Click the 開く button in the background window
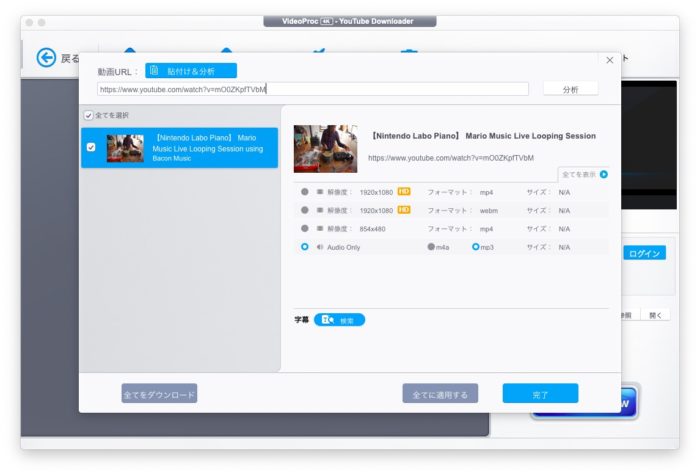Viewport: 700px width, 475px height. pyautogui.click(x=655, y=315)
